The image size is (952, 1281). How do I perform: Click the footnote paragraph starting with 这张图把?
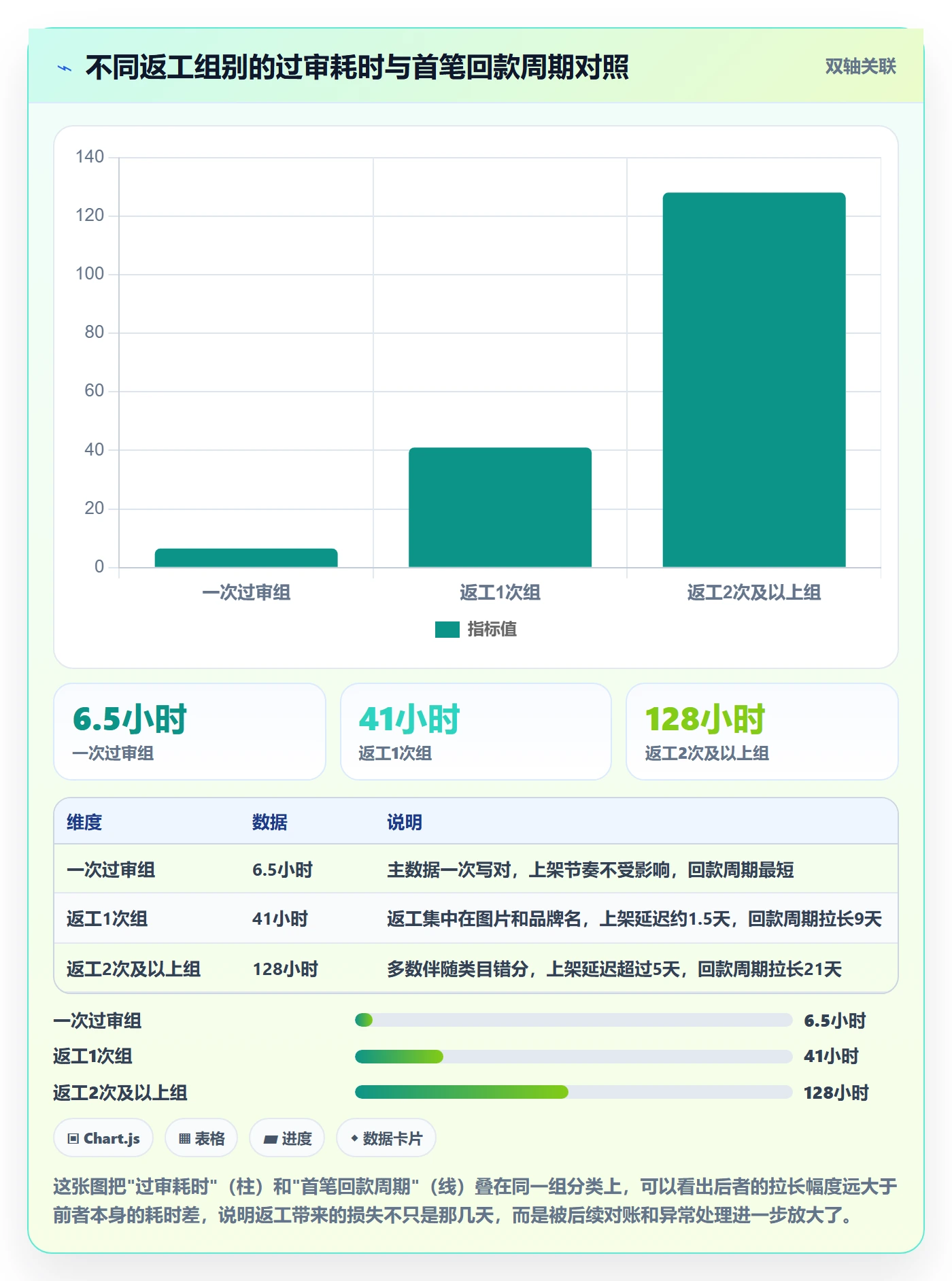click(475, 1200)
